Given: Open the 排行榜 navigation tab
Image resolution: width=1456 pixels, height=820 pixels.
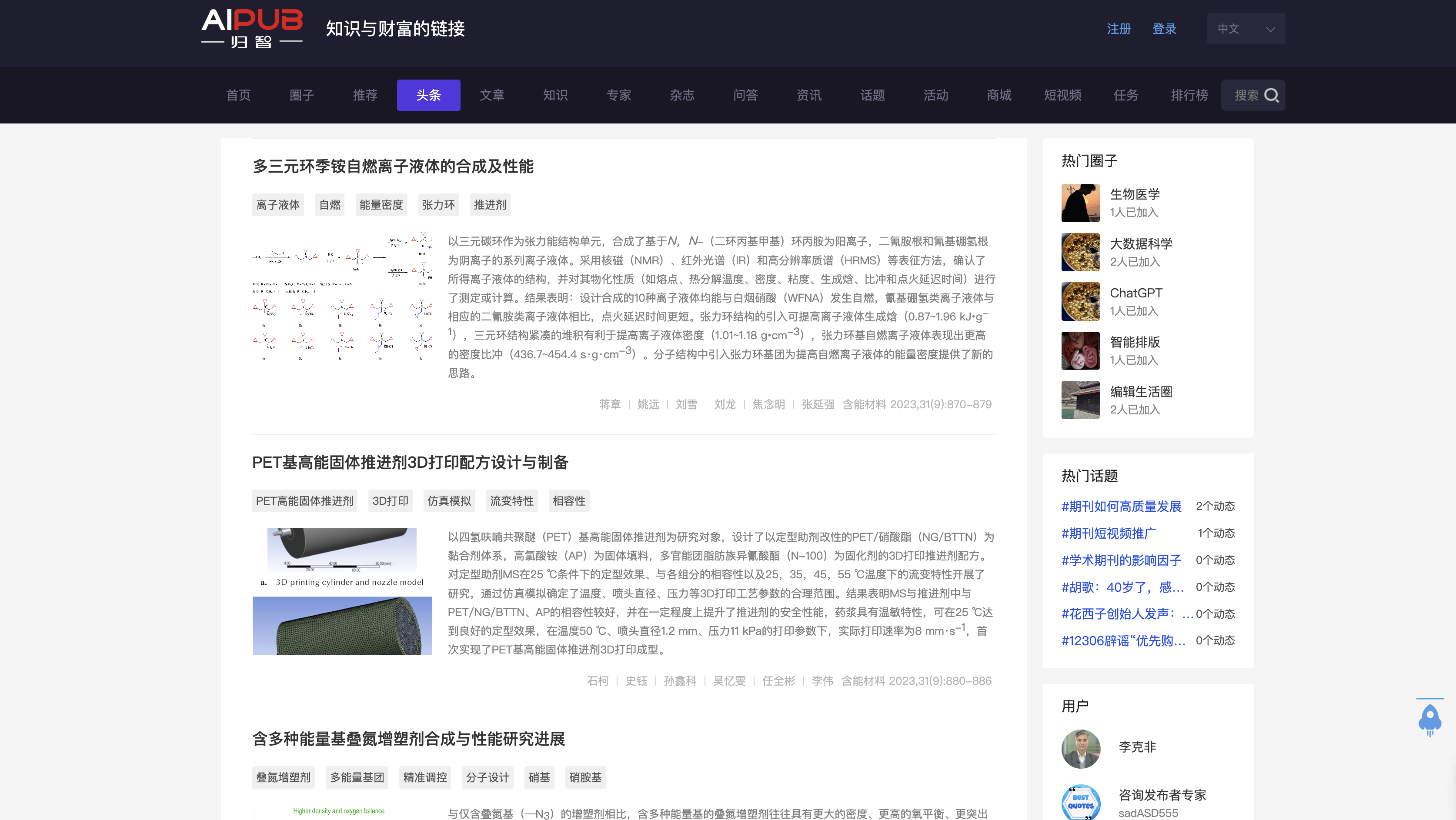Looking at the screenshot, I should click(1189, 95).
